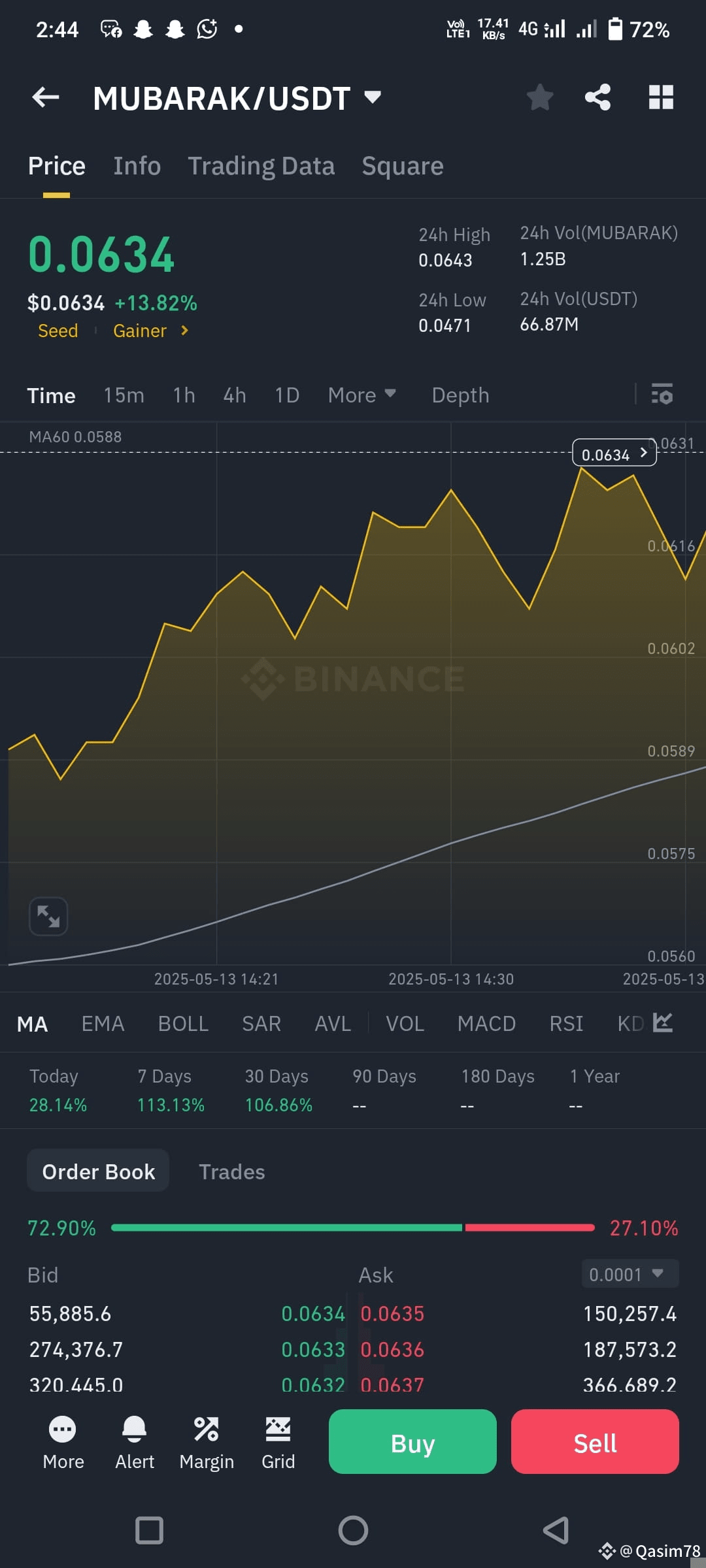Tap the 30 Days 106.86% performance
This screenshot has width=706, height=1568.
click(278, 1090)
